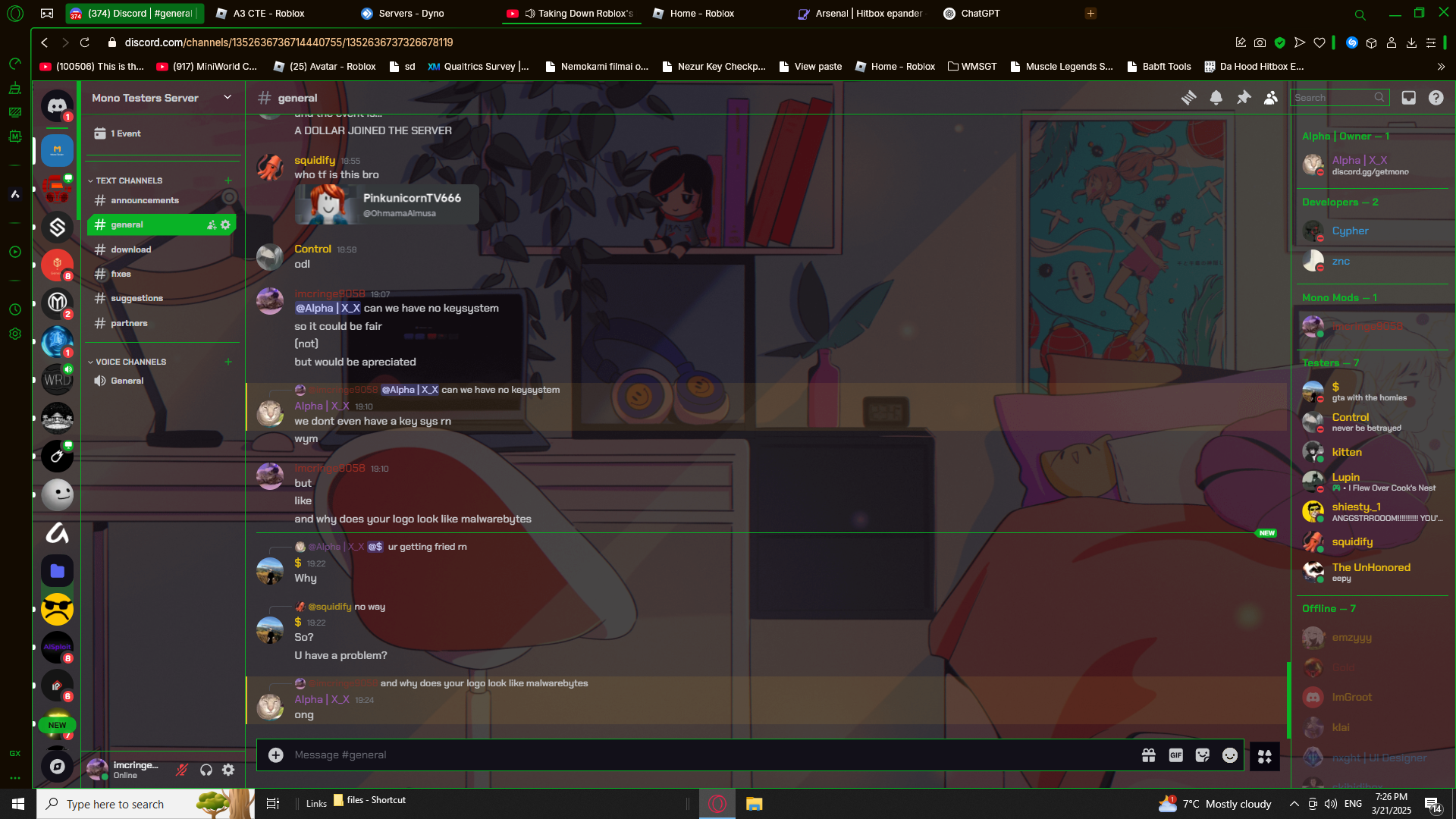The width and height of the screenshot is (1456, 819).
Task: Toggle the member list icon
Action: pos(1271,98)
